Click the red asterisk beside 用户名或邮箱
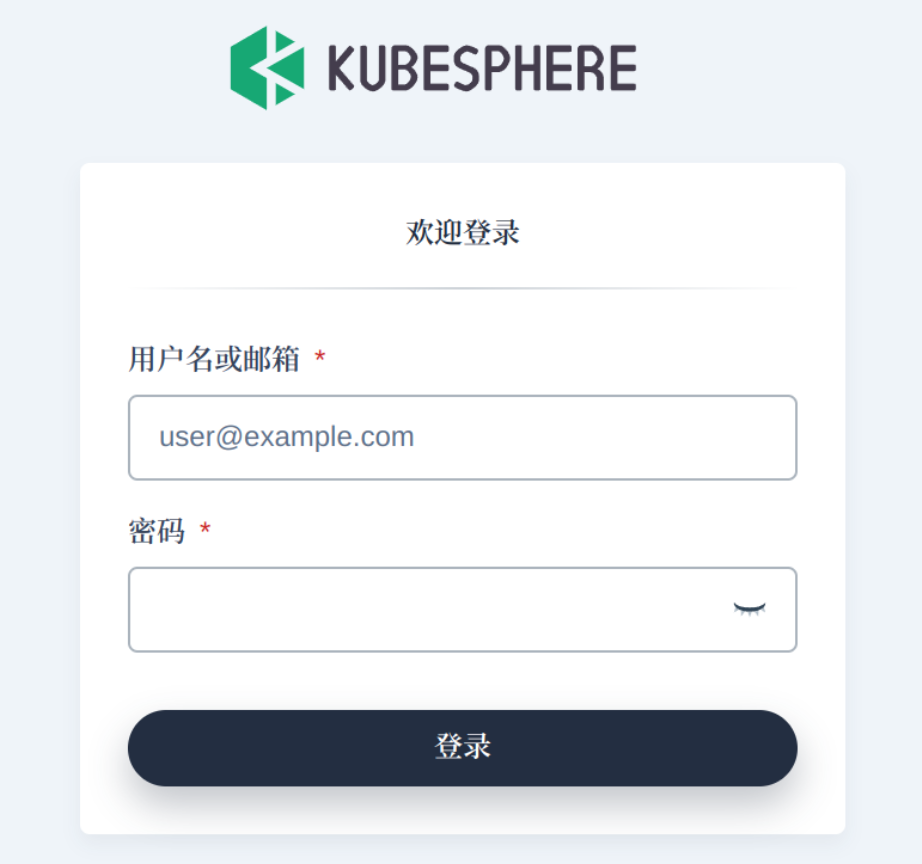 coord(320,356)
